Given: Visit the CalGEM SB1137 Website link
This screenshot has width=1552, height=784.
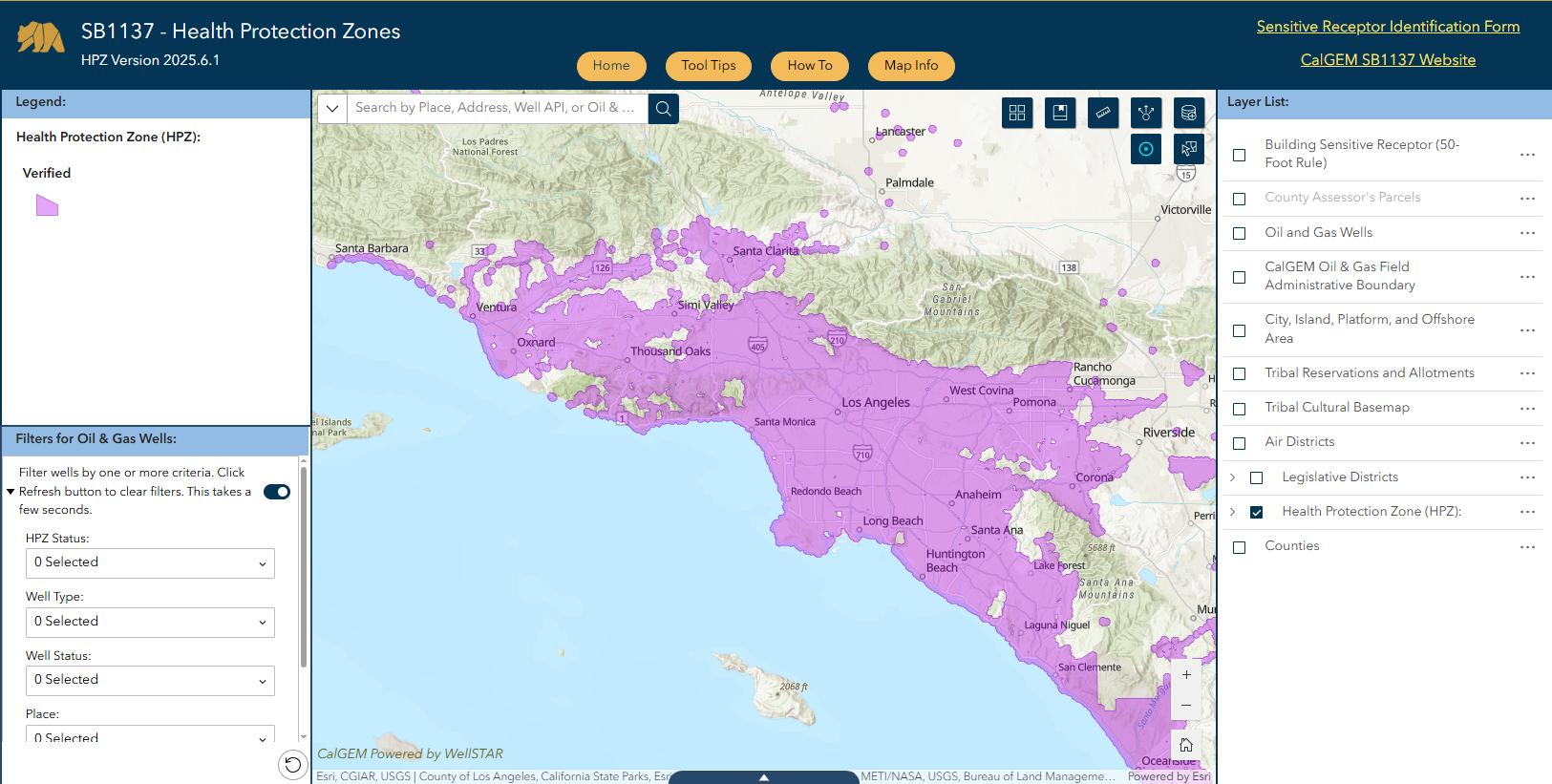Looking at the screenshot, I should point(1388,60).
